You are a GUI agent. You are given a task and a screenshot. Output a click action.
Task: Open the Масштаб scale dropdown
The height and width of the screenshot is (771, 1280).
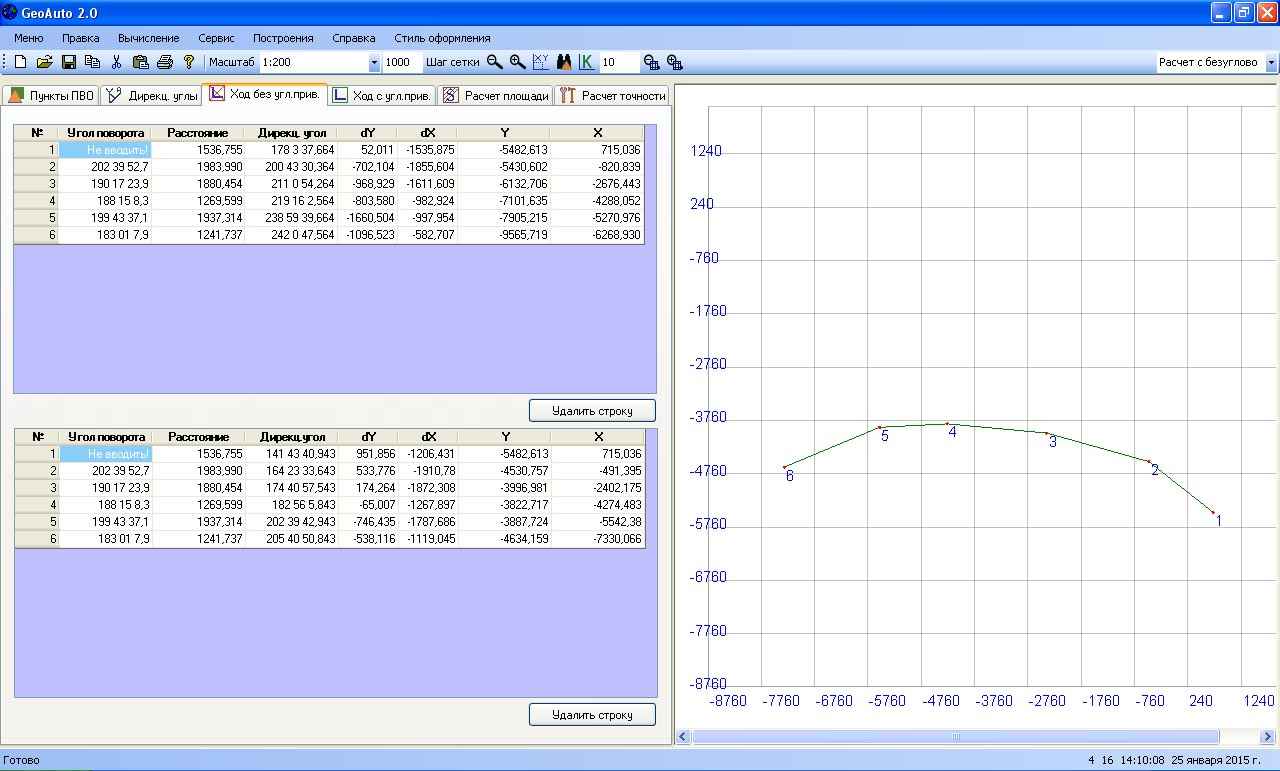click(x=374, y=62)
